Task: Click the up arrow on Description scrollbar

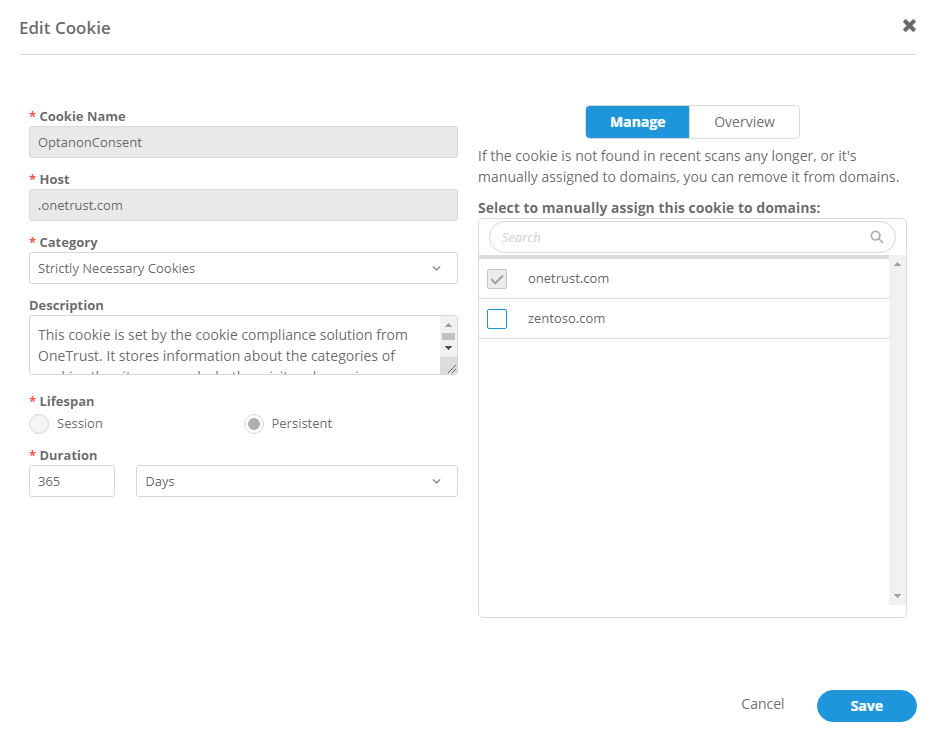Action: pos(449,323)
